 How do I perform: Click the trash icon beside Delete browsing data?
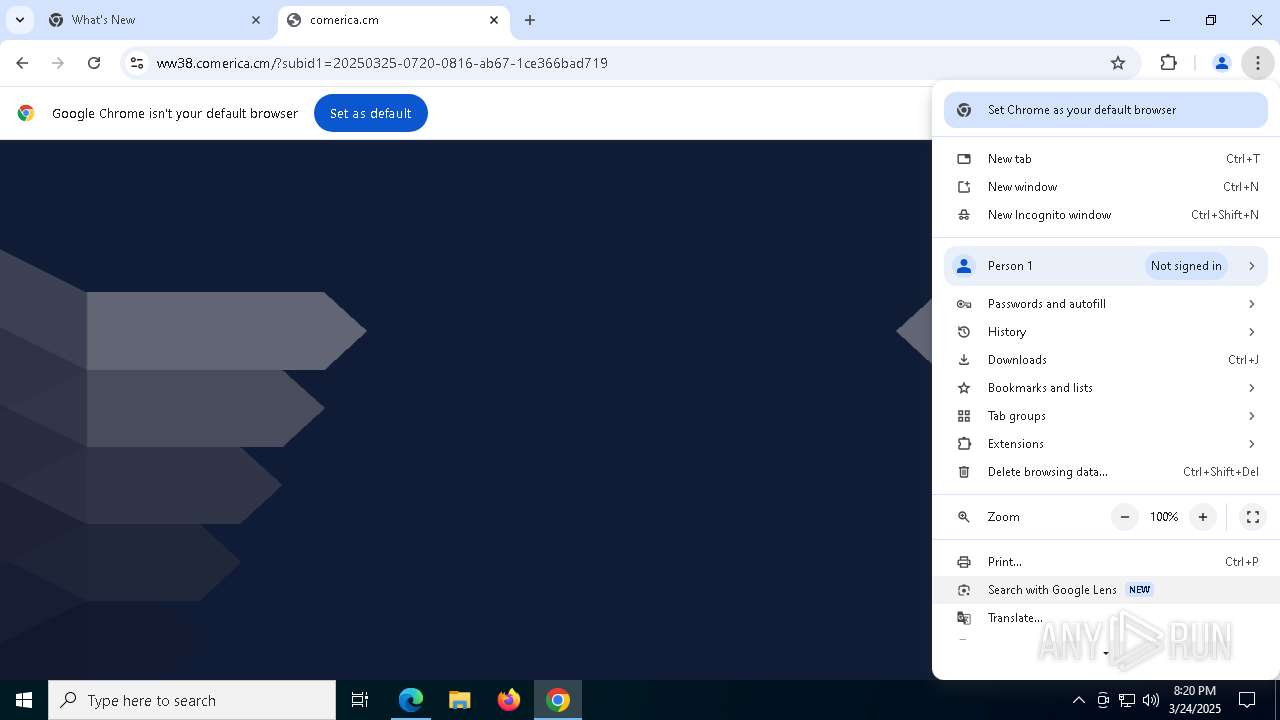(964, 472)
